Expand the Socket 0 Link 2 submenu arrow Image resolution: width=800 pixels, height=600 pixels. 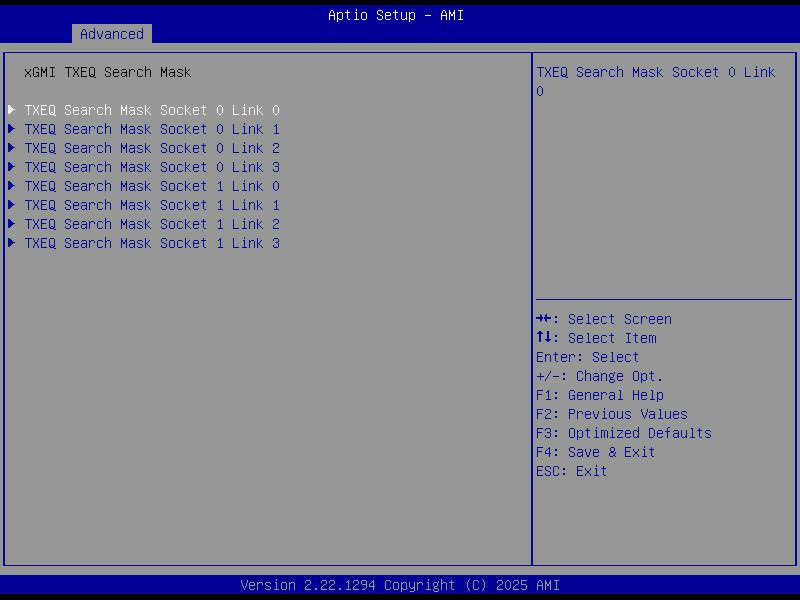pyautogui.click(x=11, y=148)
